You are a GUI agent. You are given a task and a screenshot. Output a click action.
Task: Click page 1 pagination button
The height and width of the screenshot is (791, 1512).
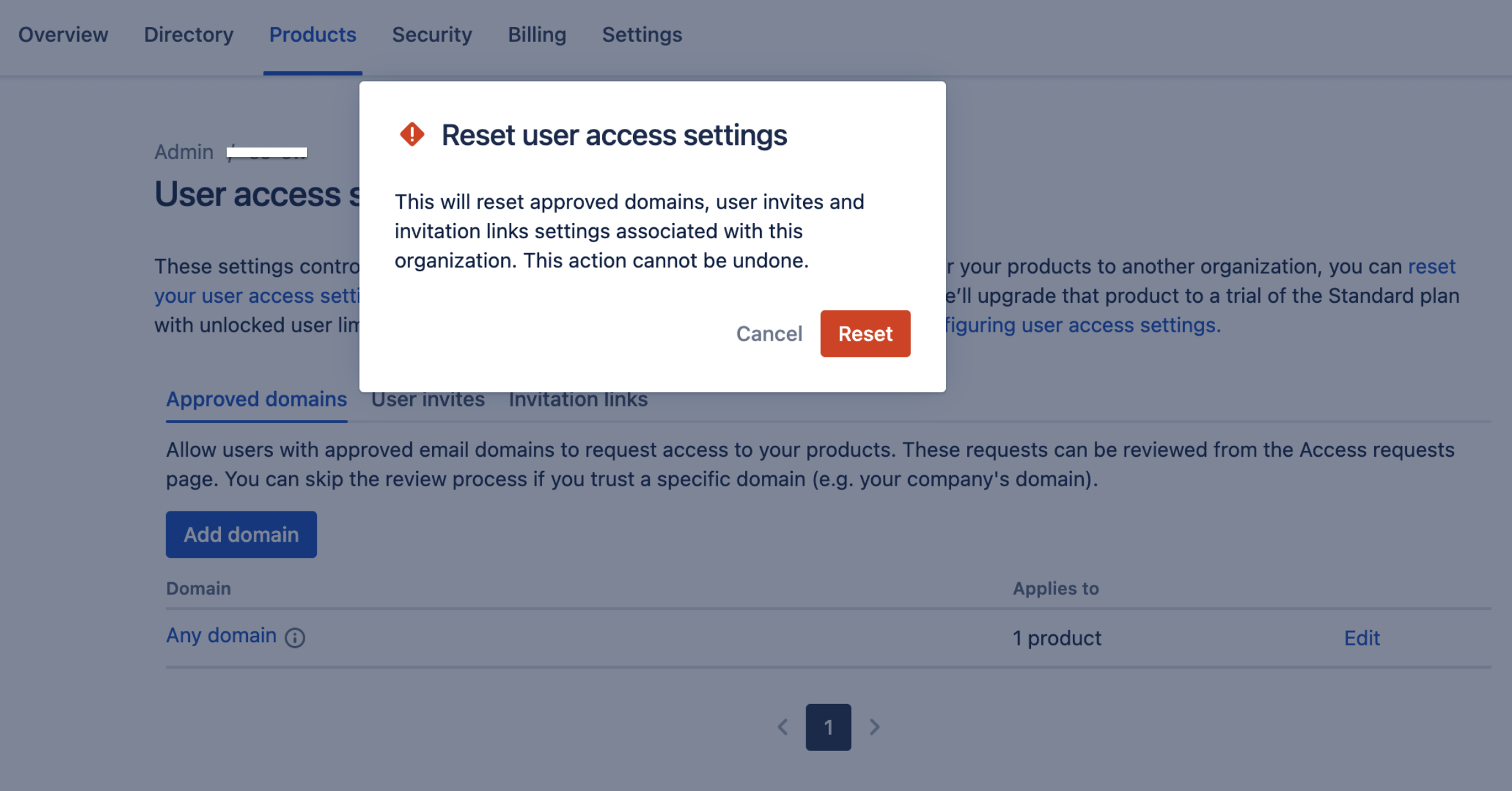point(828,727)
